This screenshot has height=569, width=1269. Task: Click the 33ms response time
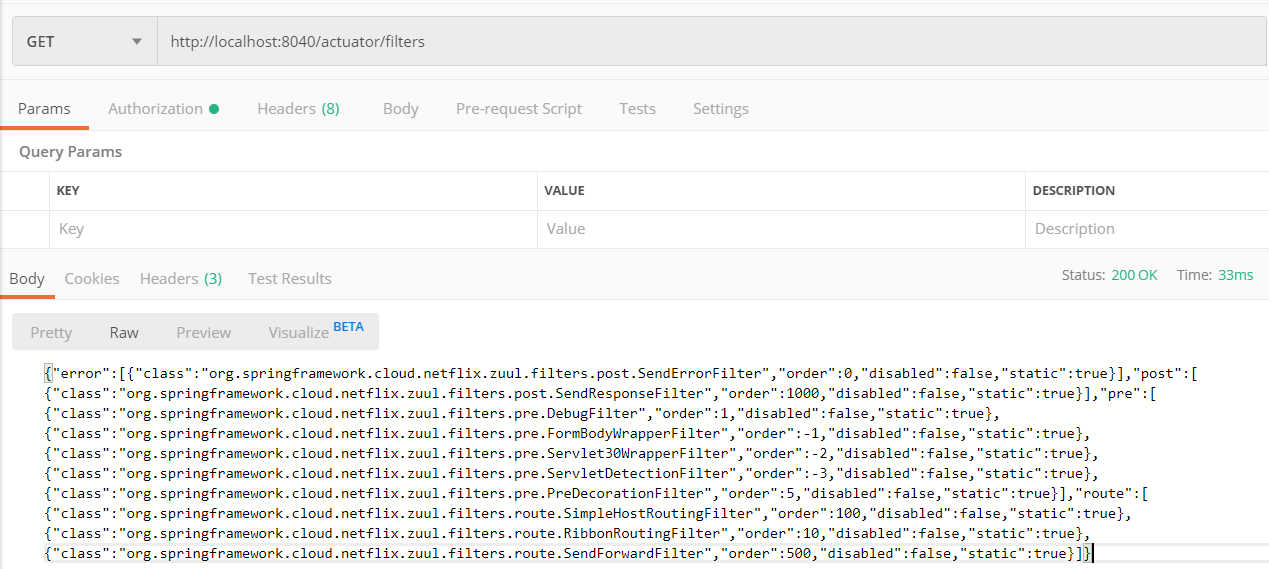(1235, 275)
